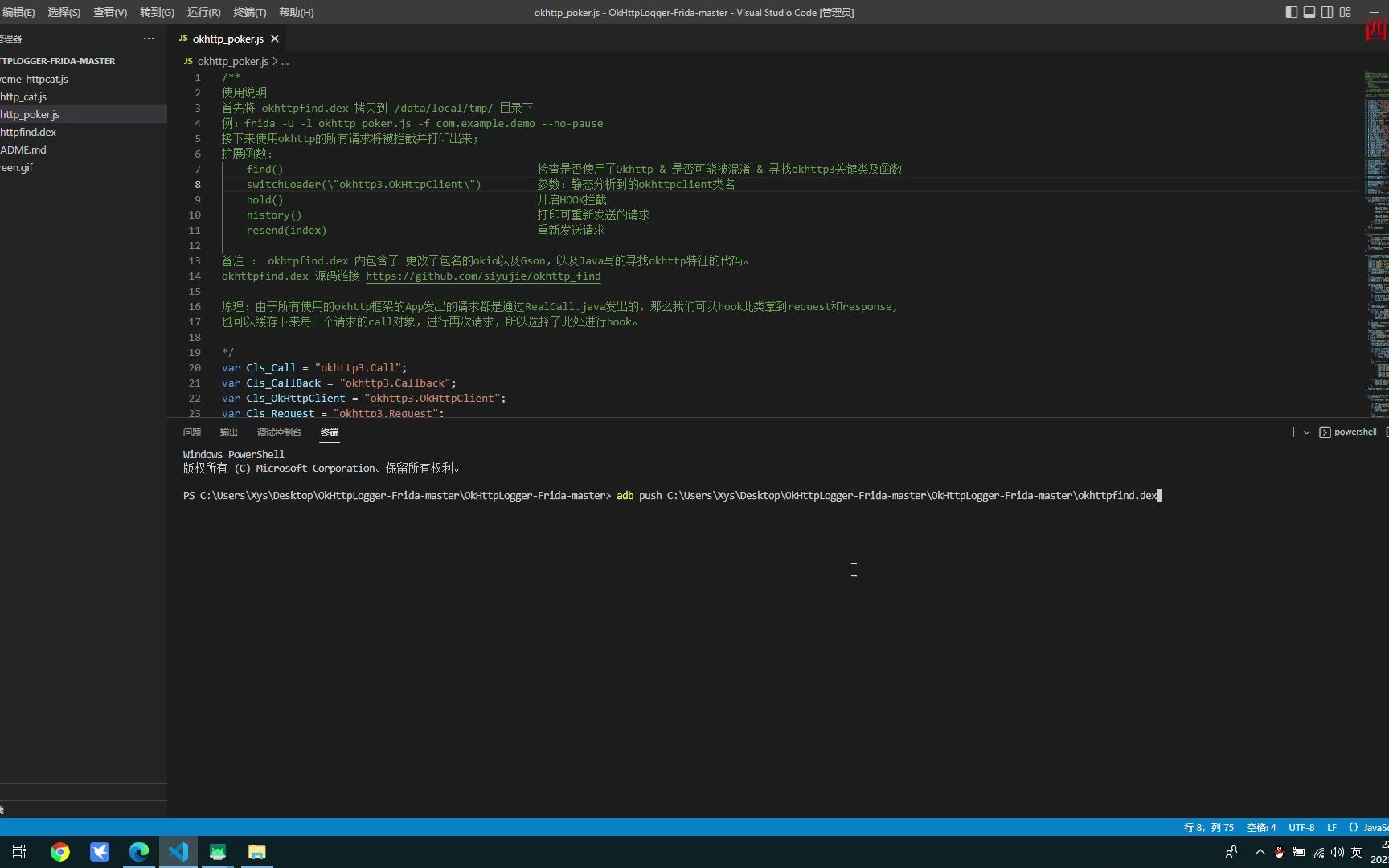Switch to the 问题 panel tab

pos(191,432)
